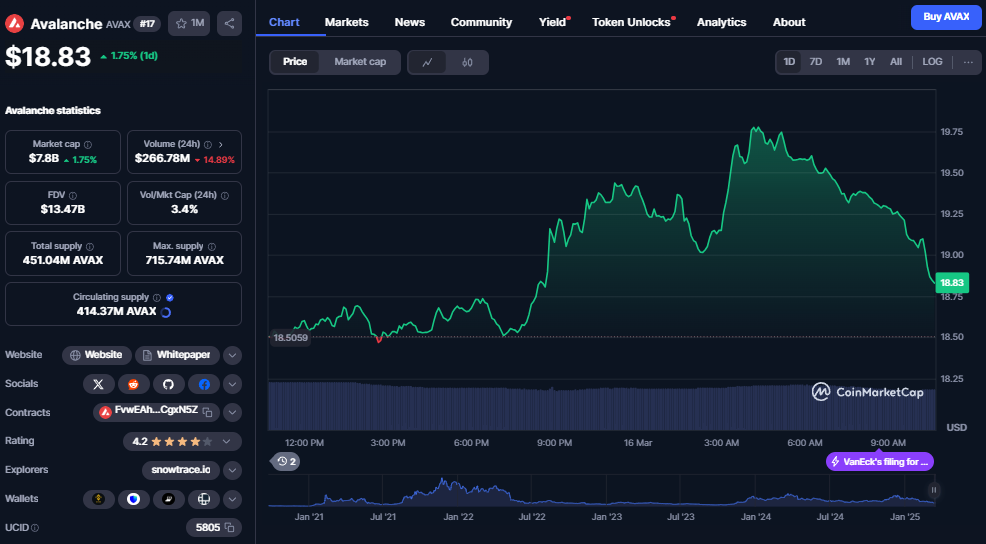Click Vol/Mkt Cap (24h) info icon

click(x=224, y=196)
